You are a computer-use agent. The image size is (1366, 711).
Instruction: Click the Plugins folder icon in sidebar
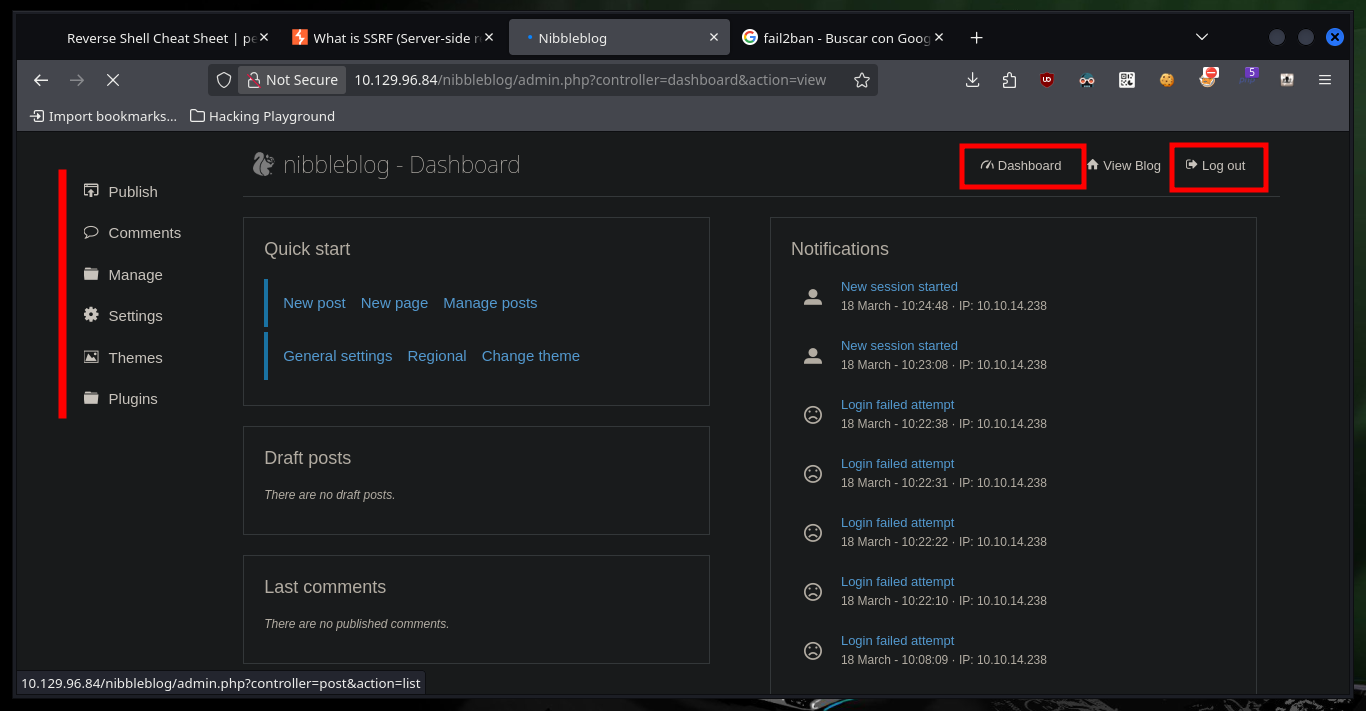91,398
